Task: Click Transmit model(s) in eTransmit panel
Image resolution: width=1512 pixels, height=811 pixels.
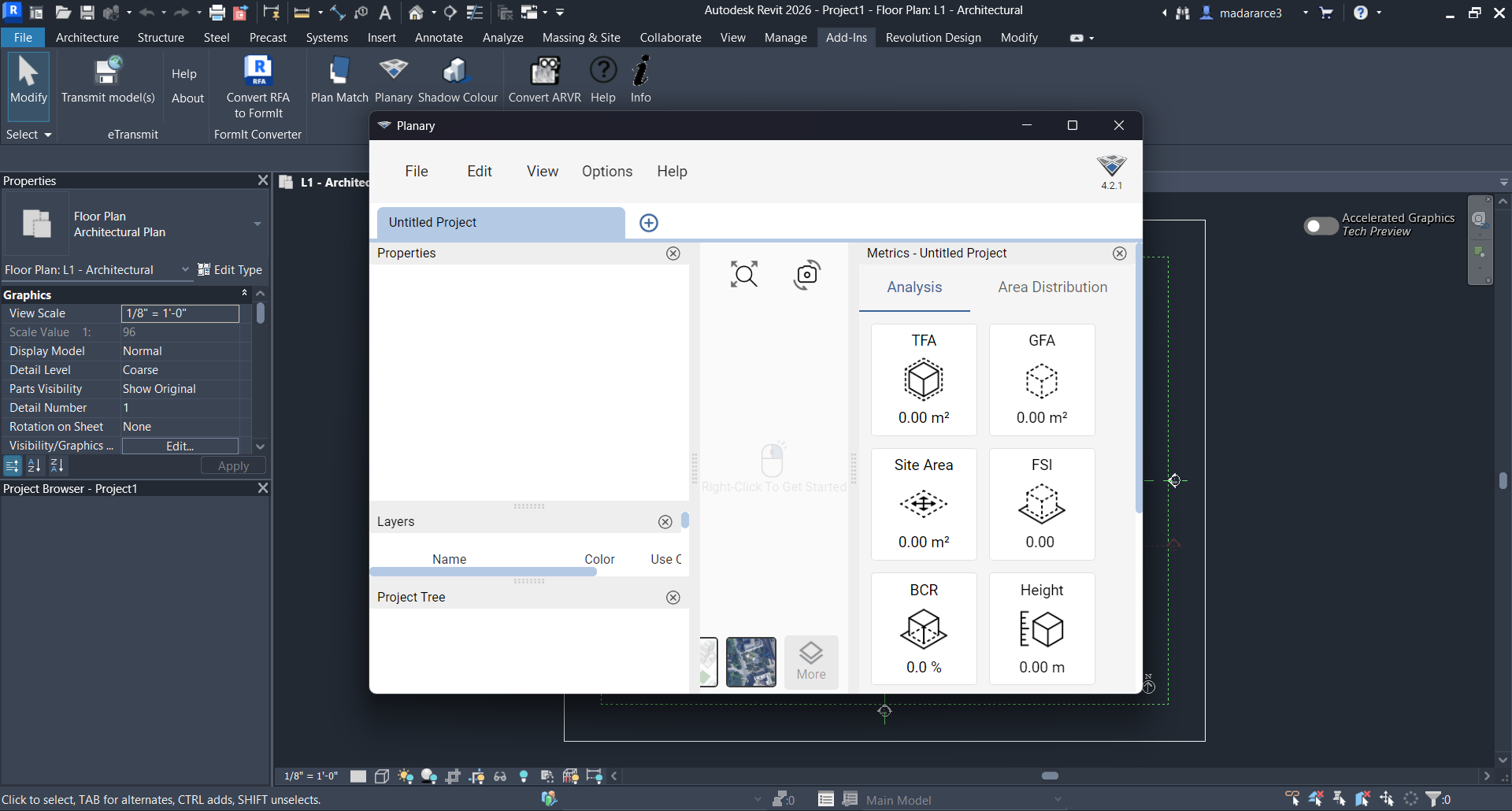Action: (x=108, y=80)
